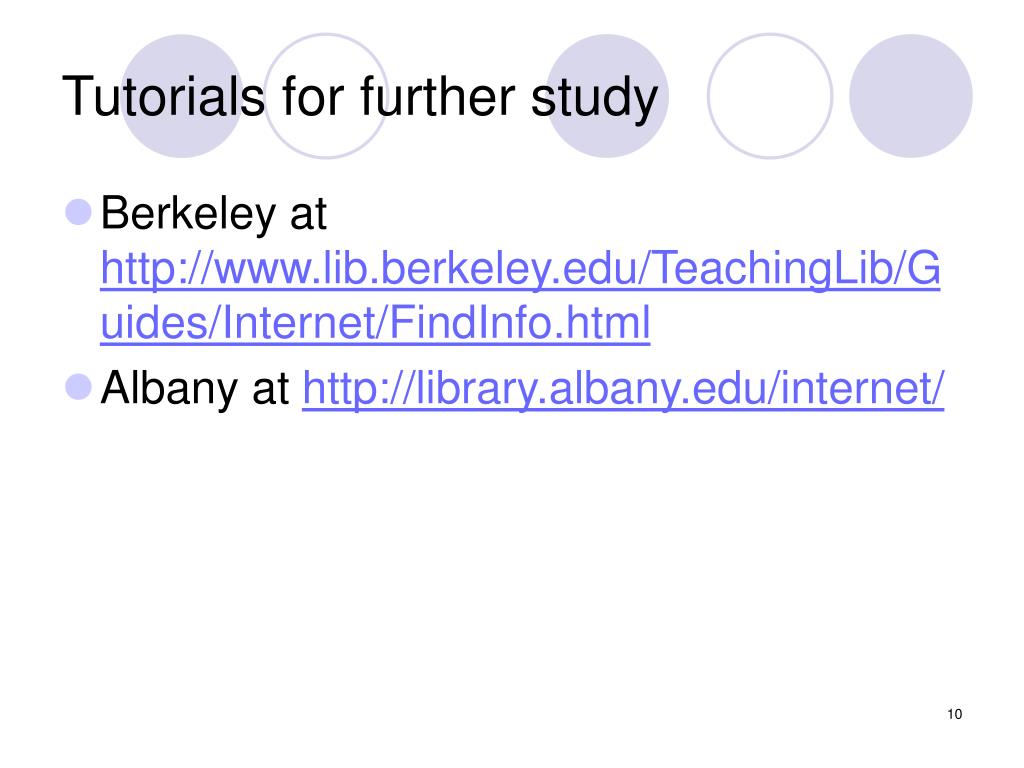Click the middle filled lavender circle
Image resolution: width=1024 pixels, height=768 pixels.
(x=608, y=95)
